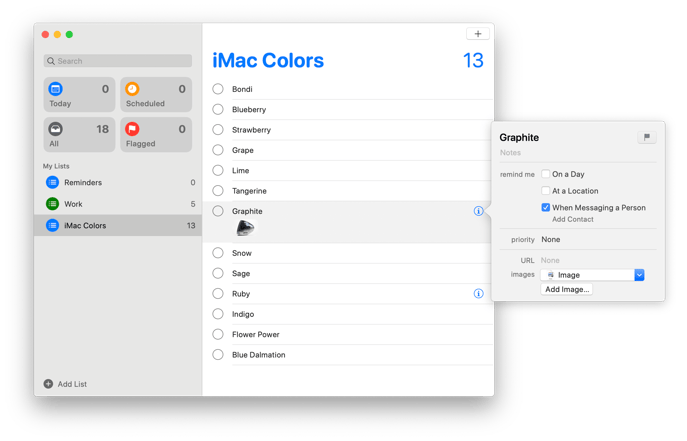Click the Add List plus icon
Image resolution: width=687 pixels, height=441 pixels.
click(x=48, y=384)
